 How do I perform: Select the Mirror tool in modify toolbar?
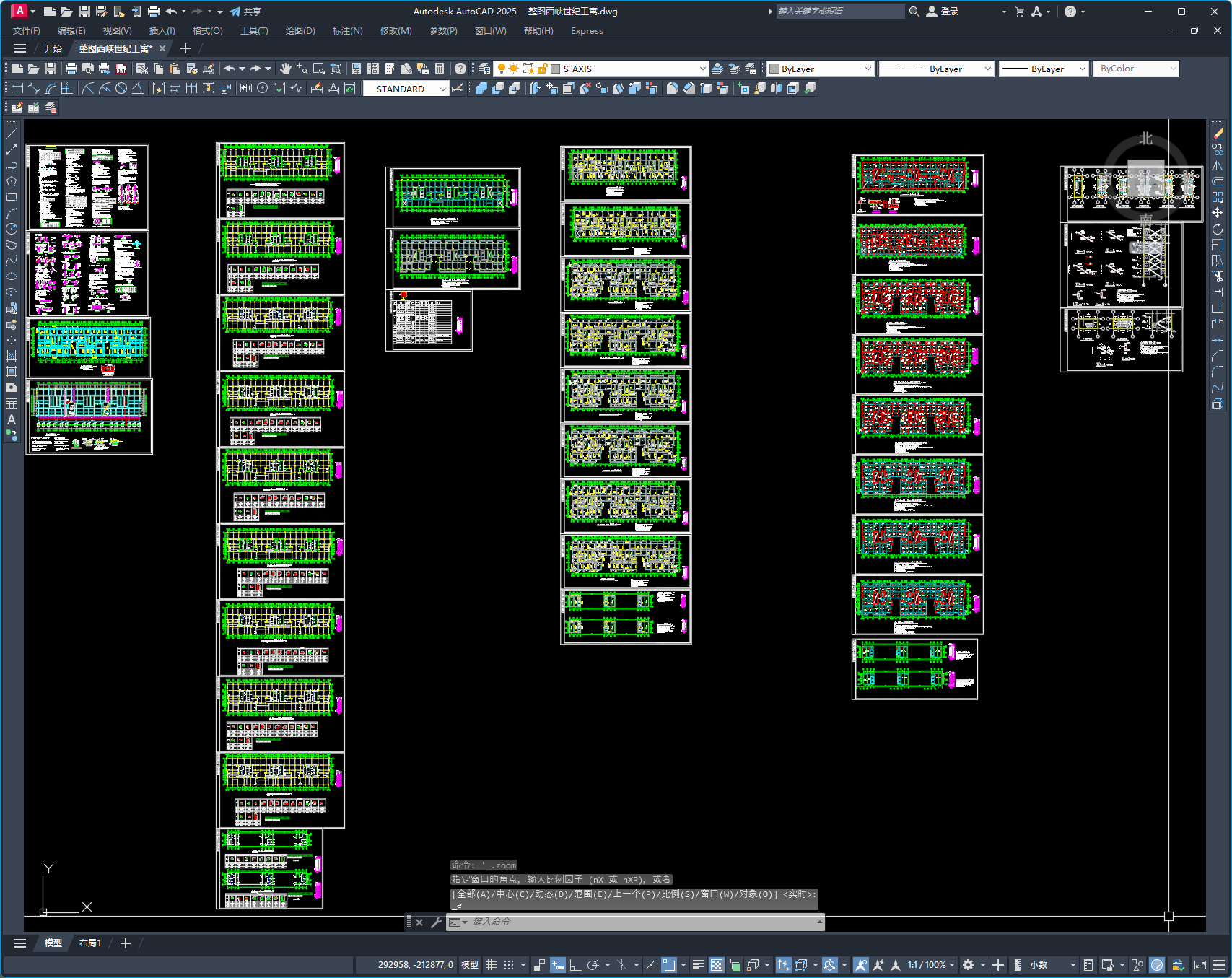(1218, 165)
